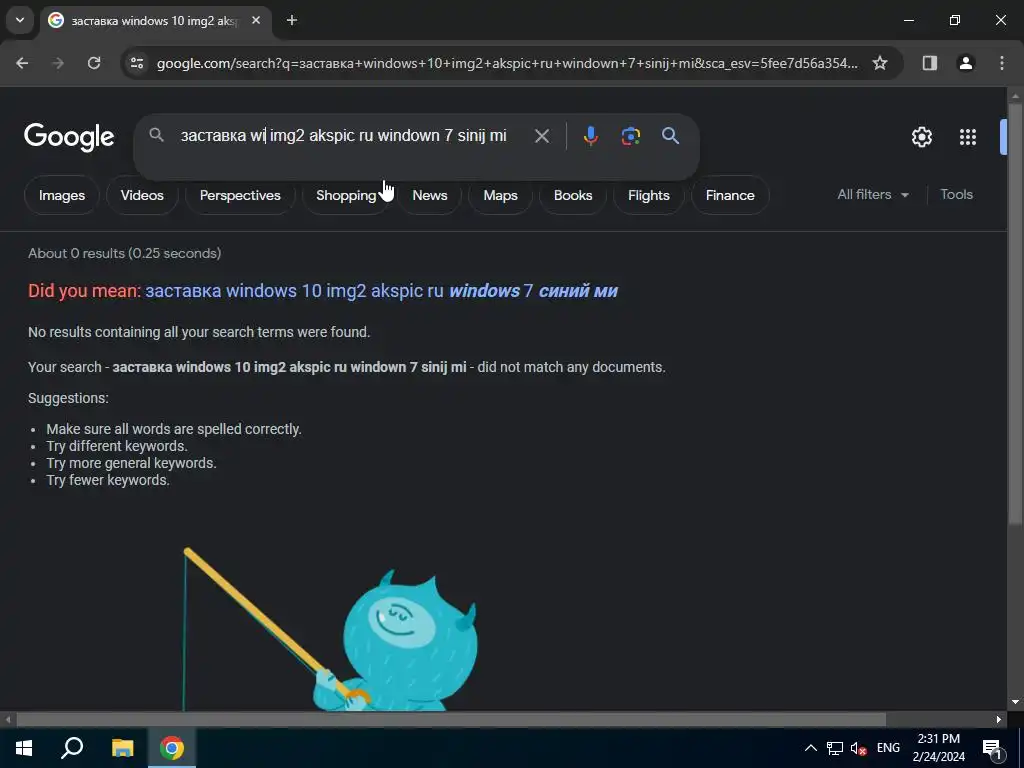The height and width of the screenshot is (768, 1024).
Task: Click Chrome icon in taskbar
Action: 172,748
